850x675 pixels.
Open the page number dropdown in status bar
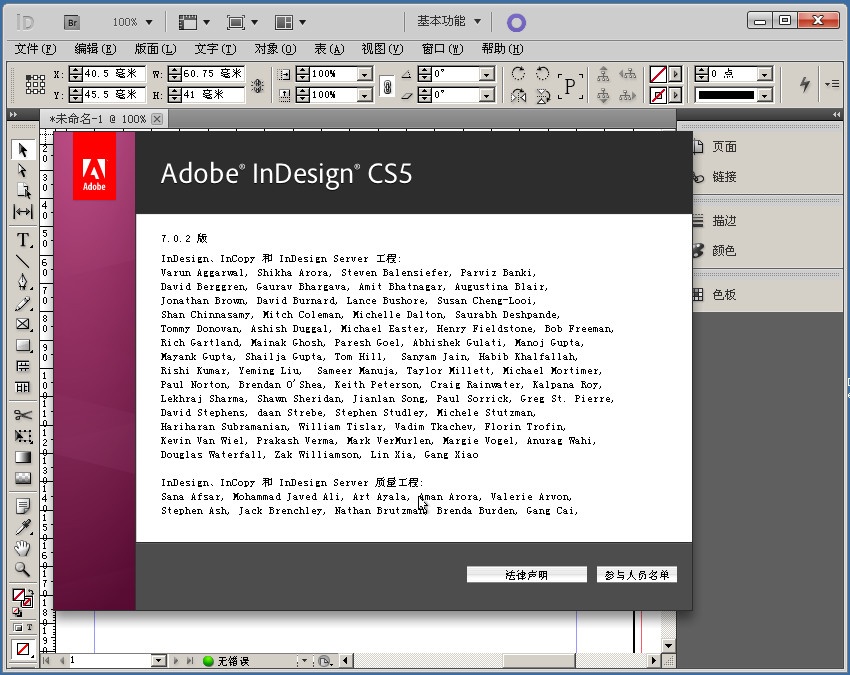coord(158,661)
